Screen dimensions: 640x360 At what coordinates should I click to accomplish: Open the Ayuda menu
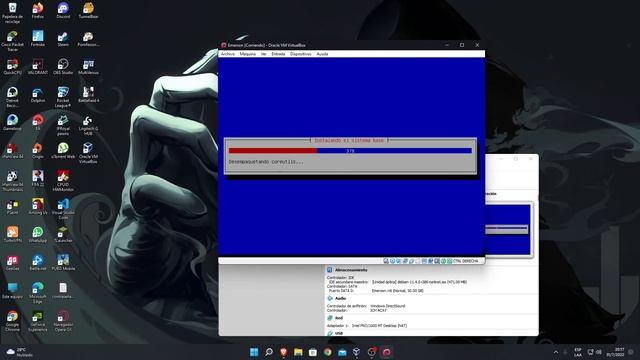click(x=322, y=54)
